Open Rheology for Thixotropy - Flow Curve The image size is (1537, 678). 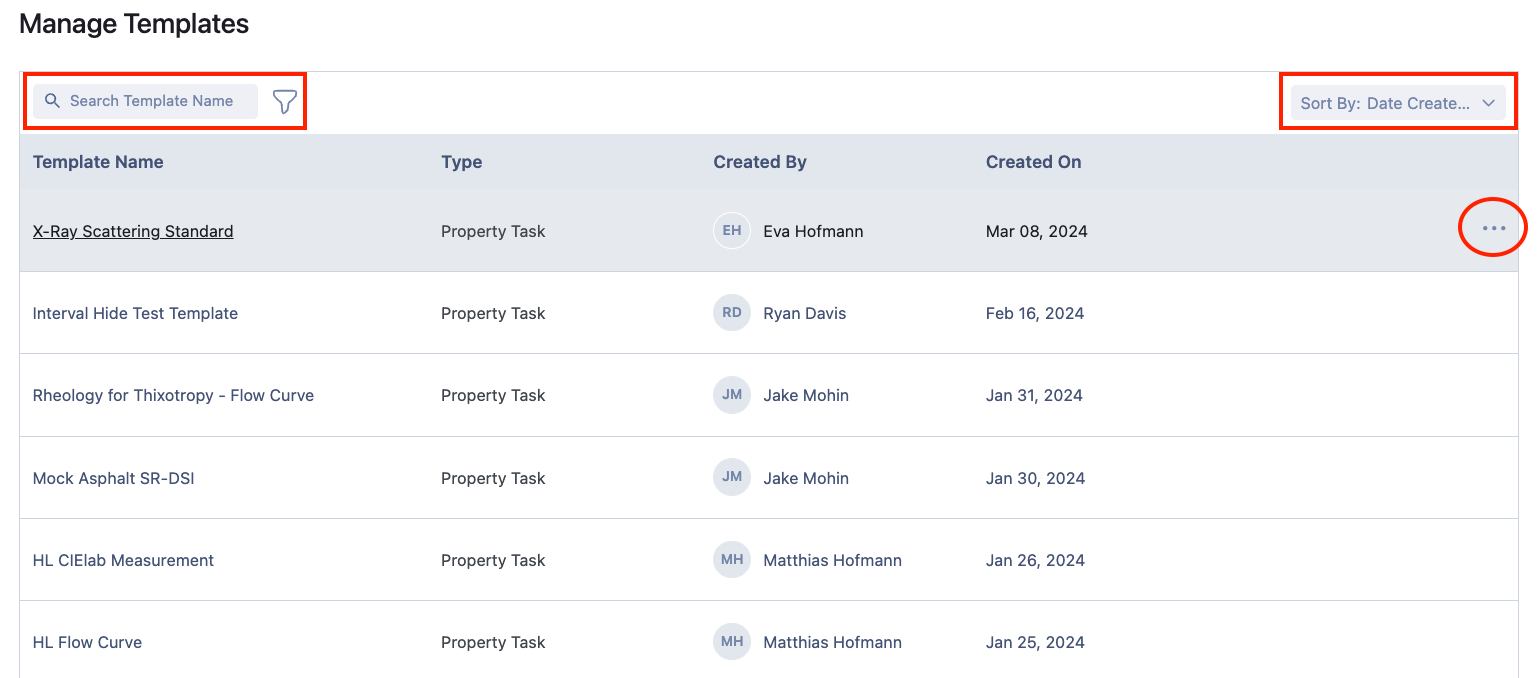[x=173, y=395]
